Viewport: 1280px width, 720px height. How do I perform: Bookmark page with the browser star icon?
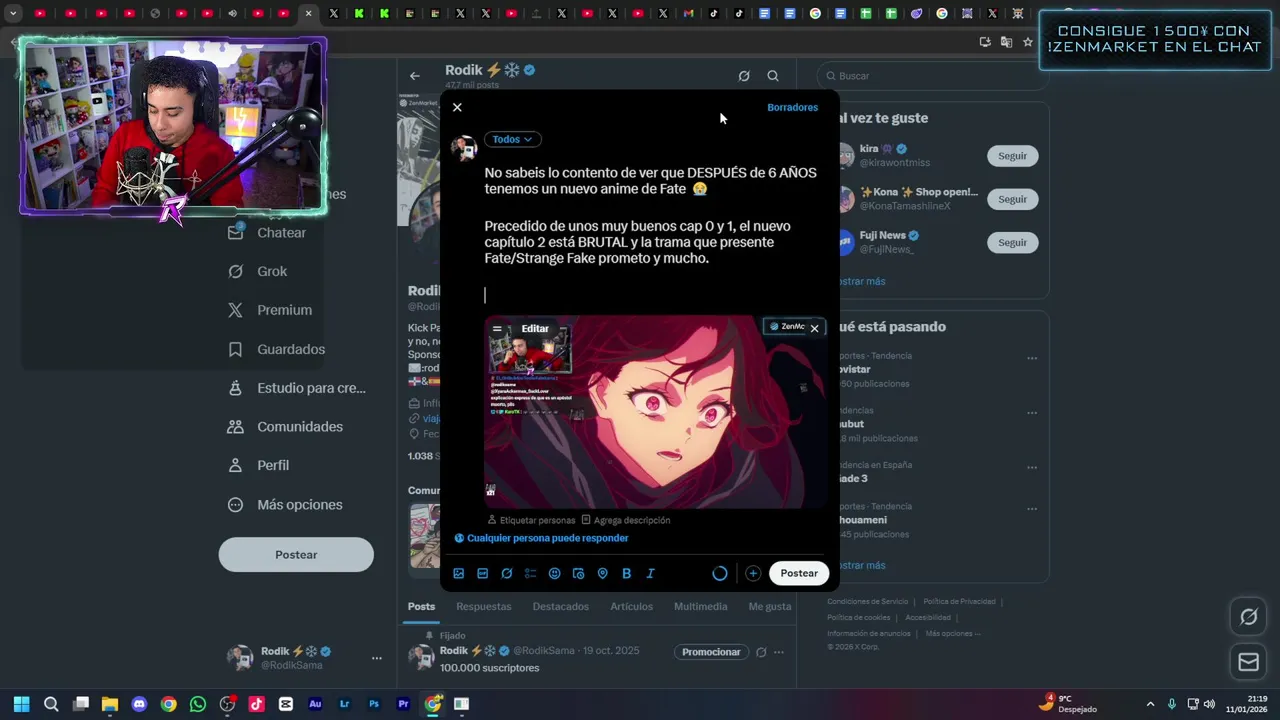(x=1027, y=42)
